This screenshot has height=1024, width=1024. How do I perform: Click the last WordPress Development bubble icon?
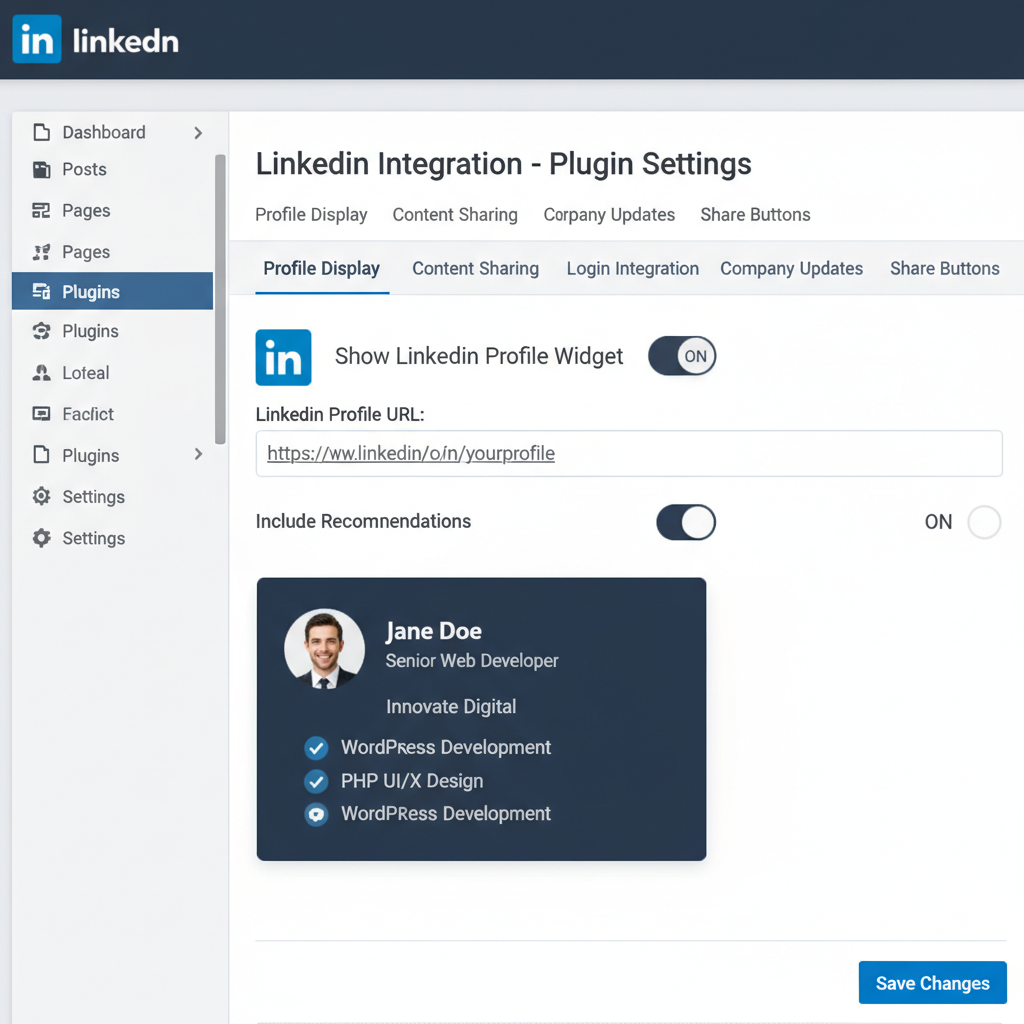316,814
